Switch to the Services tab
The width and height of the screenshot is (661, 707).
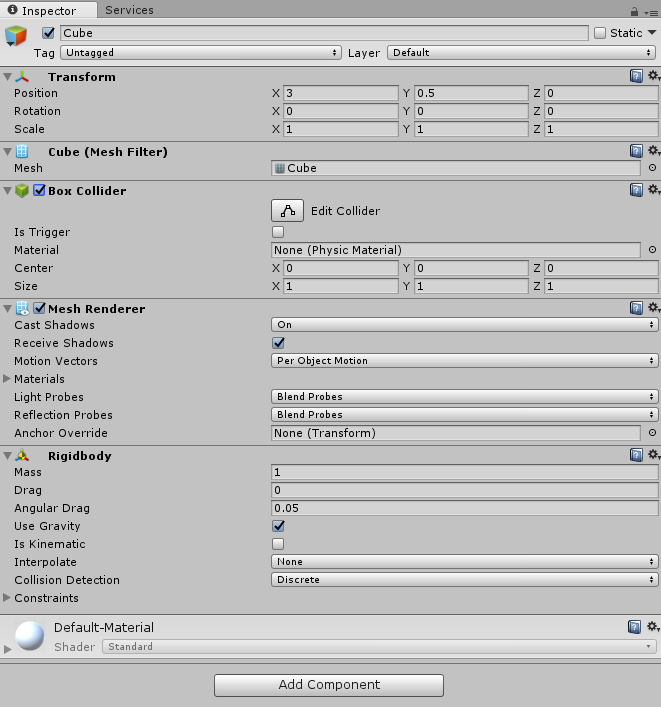click(129, 10)
